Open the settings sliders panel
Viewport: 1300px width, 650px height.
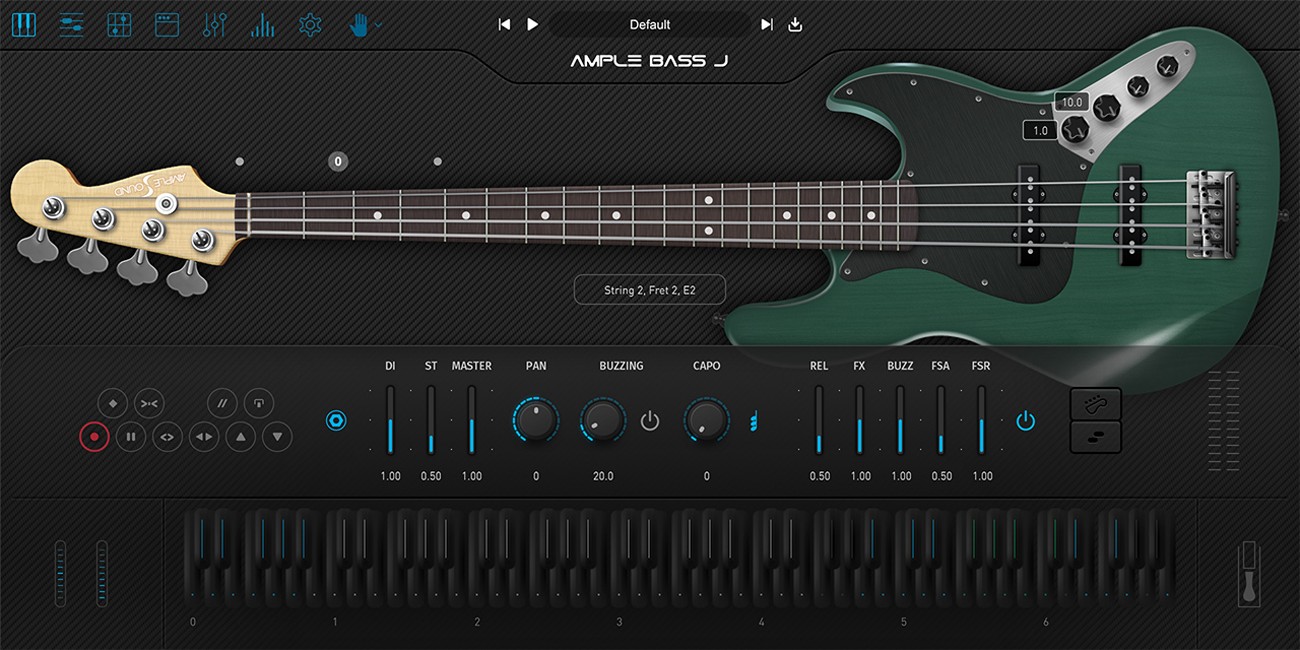click(72, 24)
